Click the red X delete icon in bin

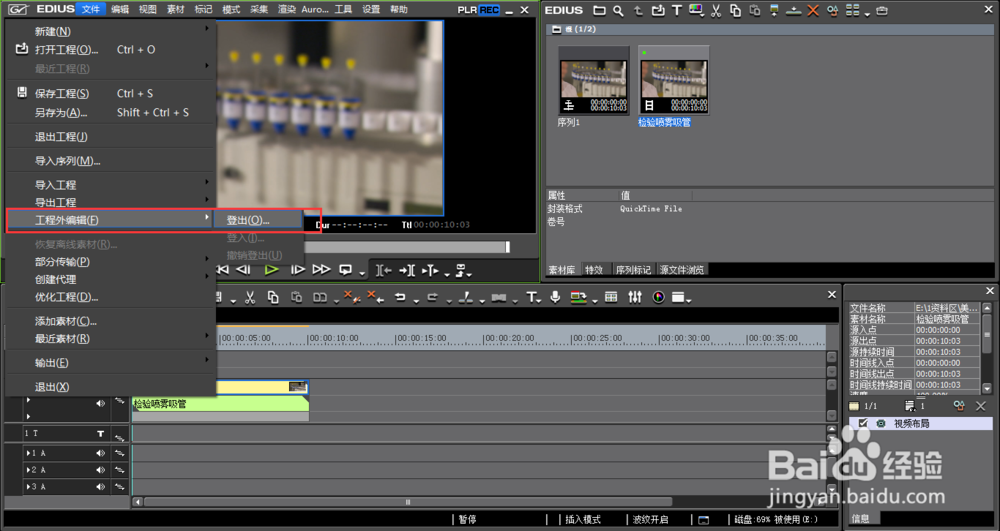(812, 10)
